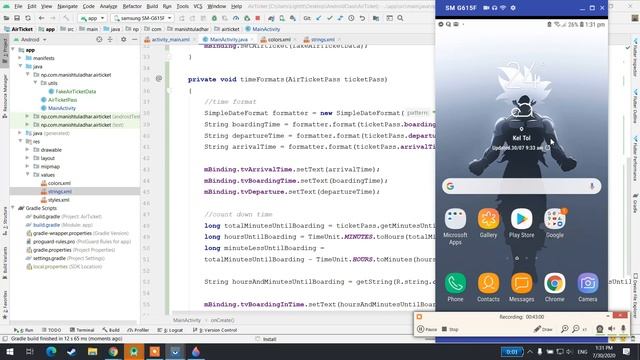
Task: Open Microsoft Apps folder on phone
Action: point(455,227)
